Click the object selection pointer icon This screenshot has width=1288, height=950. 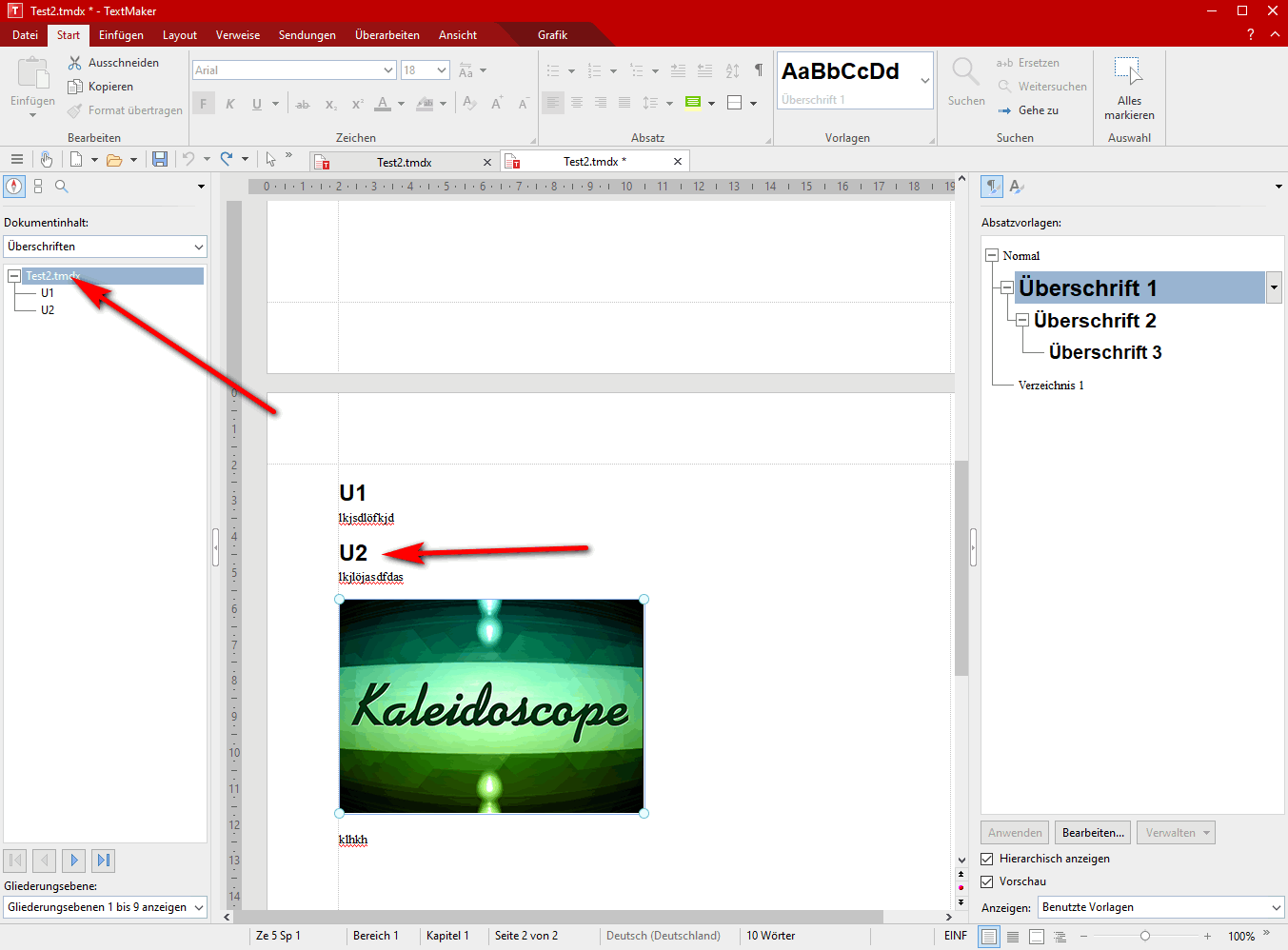point(271,159)
